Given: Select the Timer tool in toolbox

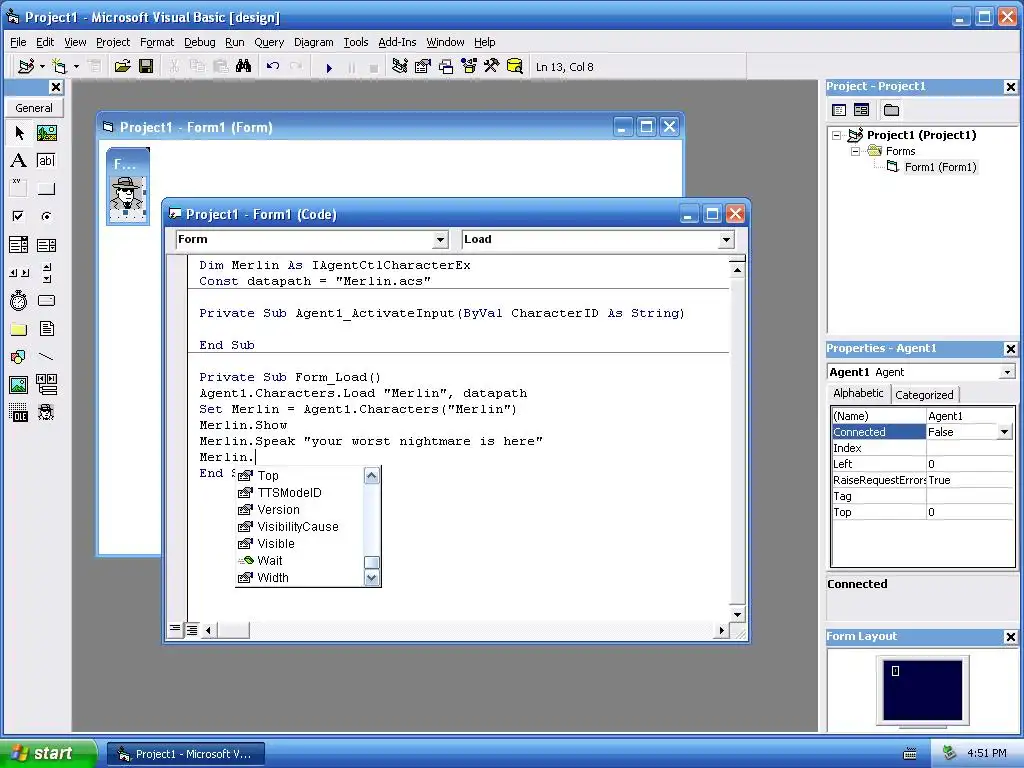Looking at the screenshot, I should point(19,300).
